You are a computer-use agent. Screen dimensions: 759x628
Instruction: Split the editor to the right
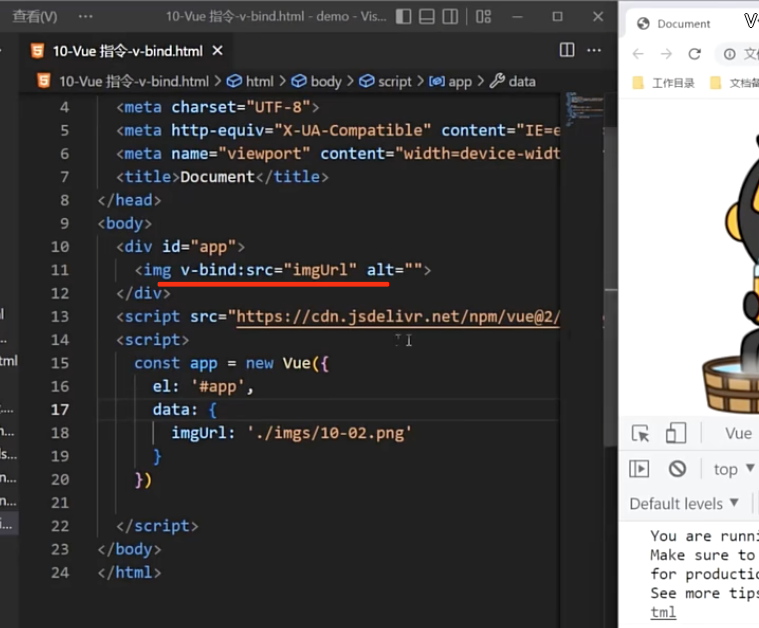(x=567, y=50)
